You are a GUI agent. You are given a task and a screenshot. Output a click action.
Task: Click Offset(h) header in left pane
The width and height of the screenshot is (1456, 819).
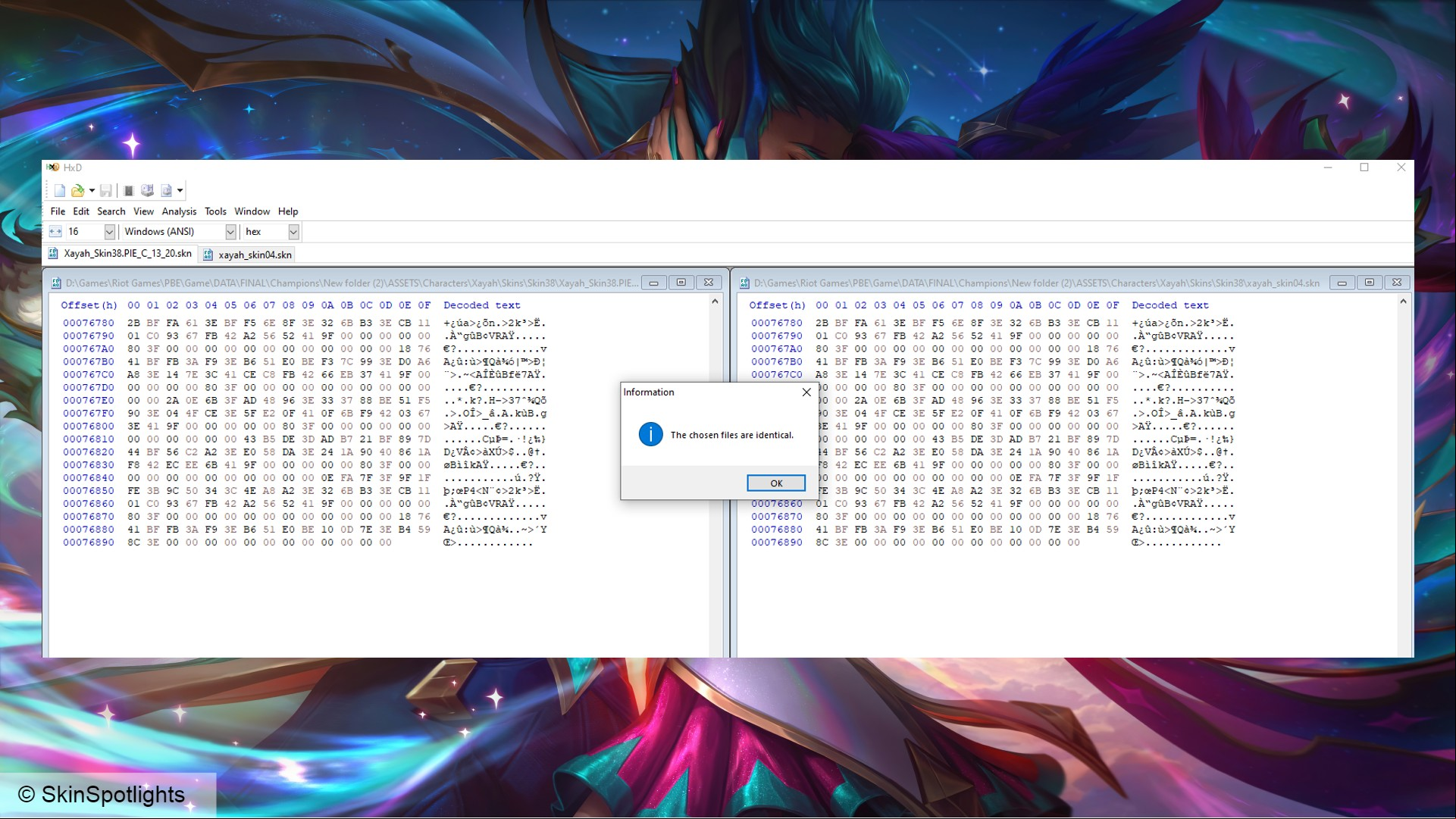coord(89,305)
